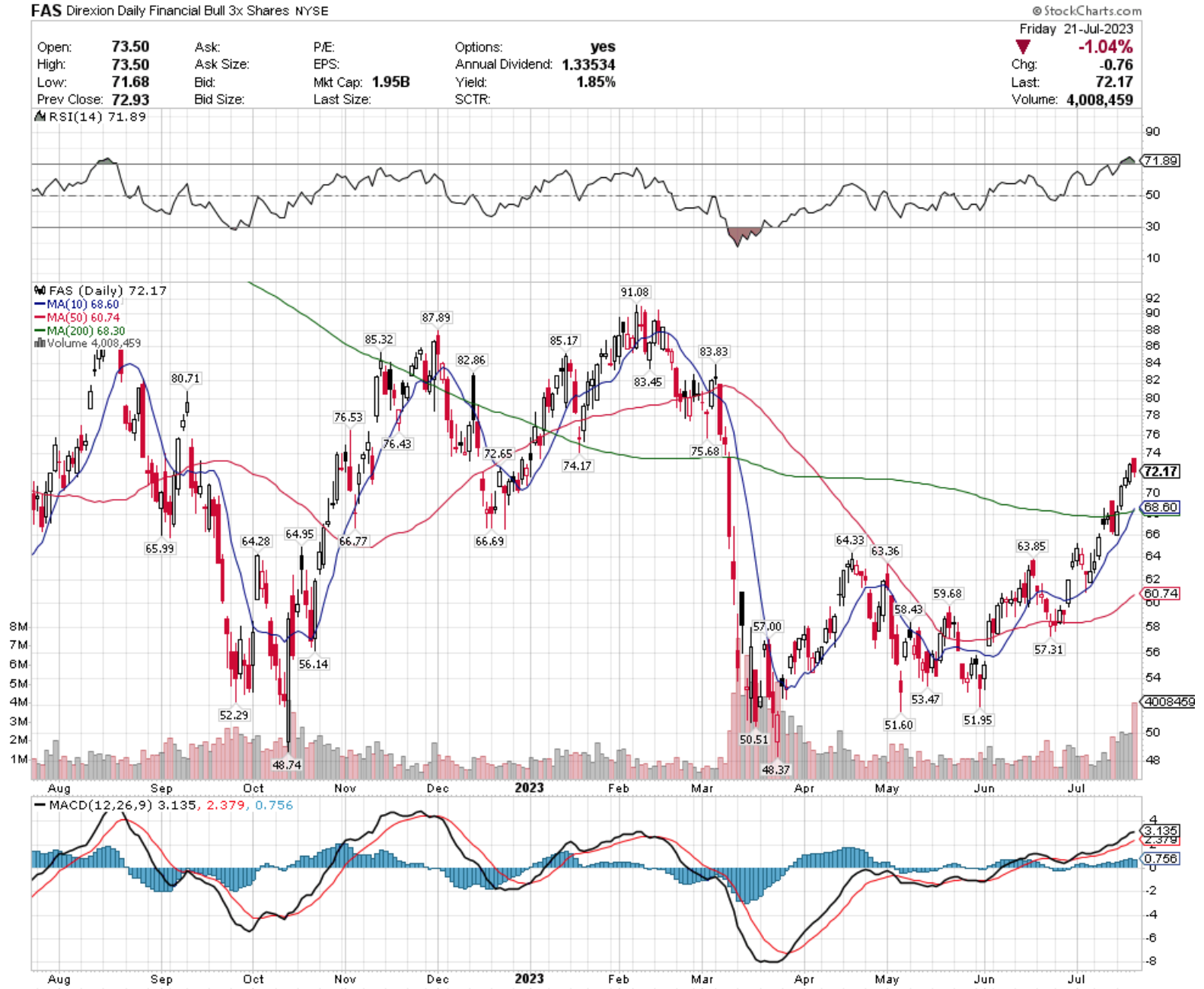This screenshot has width=1204, height=989.
Task: Click the MA(200) 68.30 legend entry
Action: click(80, 331)
